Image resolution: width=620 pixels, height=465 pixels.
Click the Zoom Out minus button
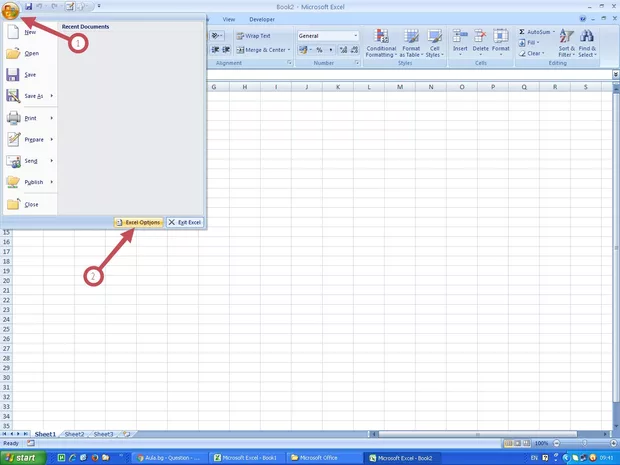(556, 443)
